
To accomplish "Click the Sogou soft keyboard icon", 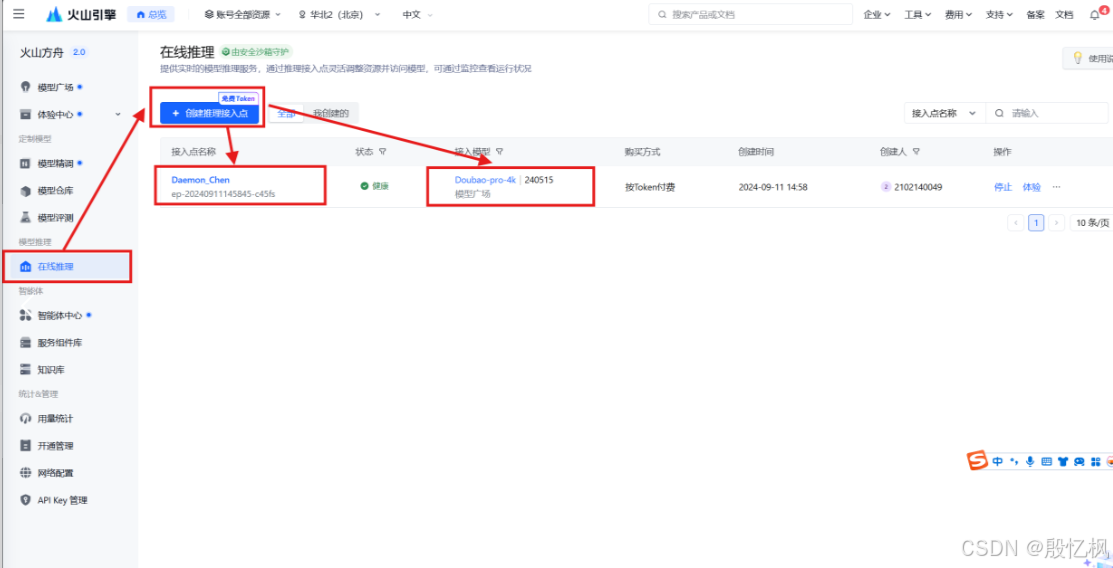I will click(x=1046, y=462).
